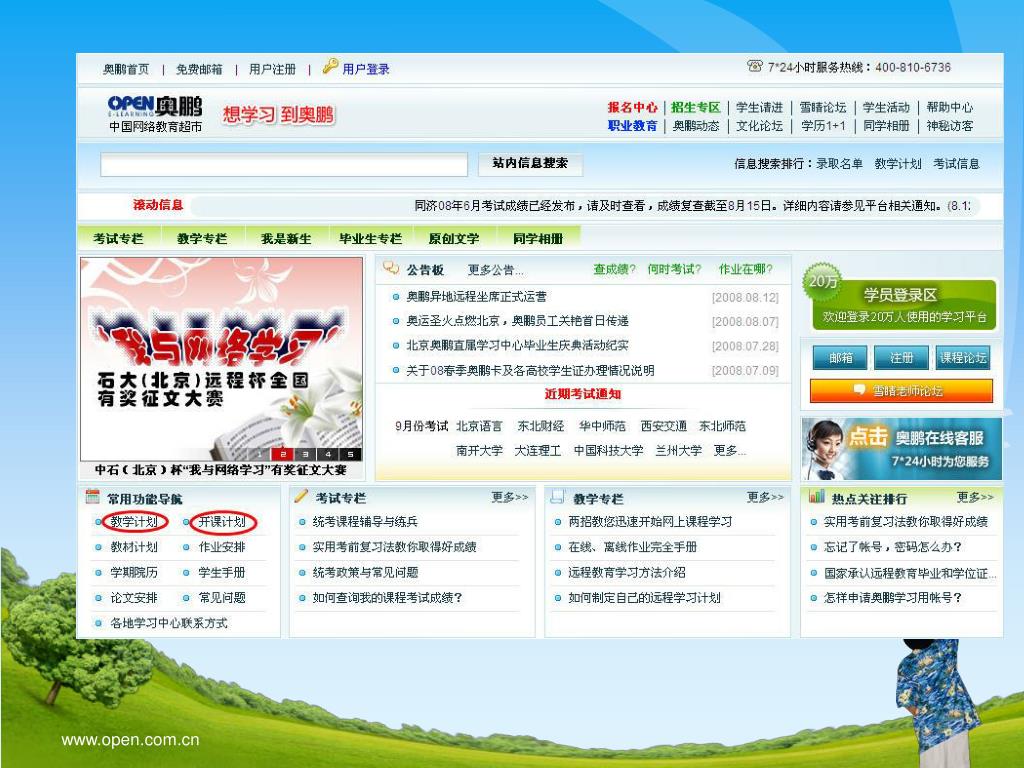This screenshot has height=768, width=1024.
Task: Click the pencil icon beside 考试专栏 panel
Action: point(301,496)
